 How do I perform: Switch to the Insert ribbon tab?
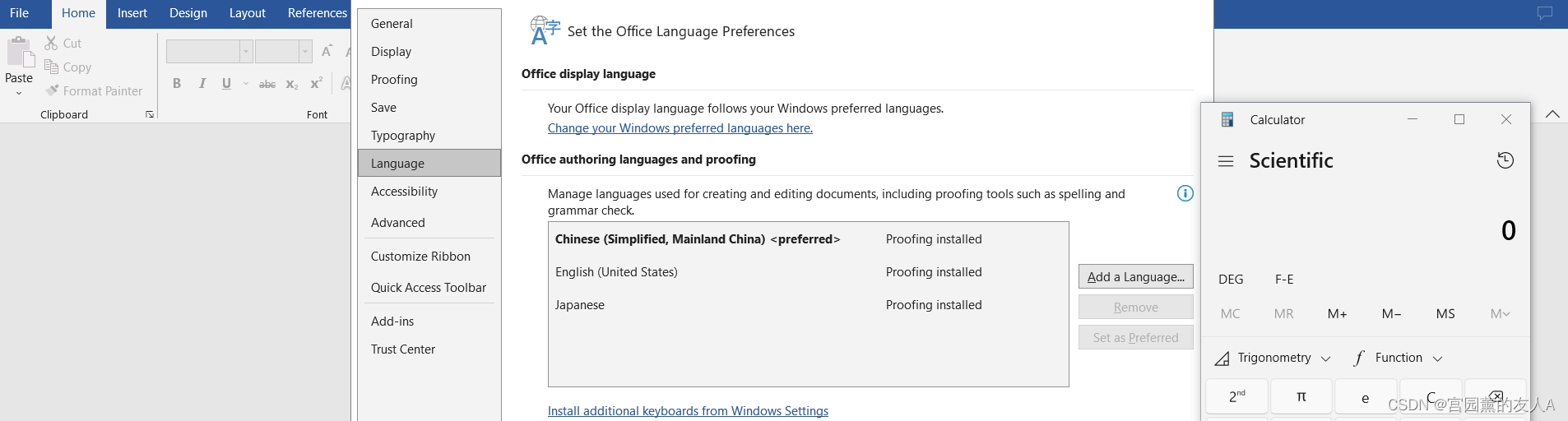(132, 13)
